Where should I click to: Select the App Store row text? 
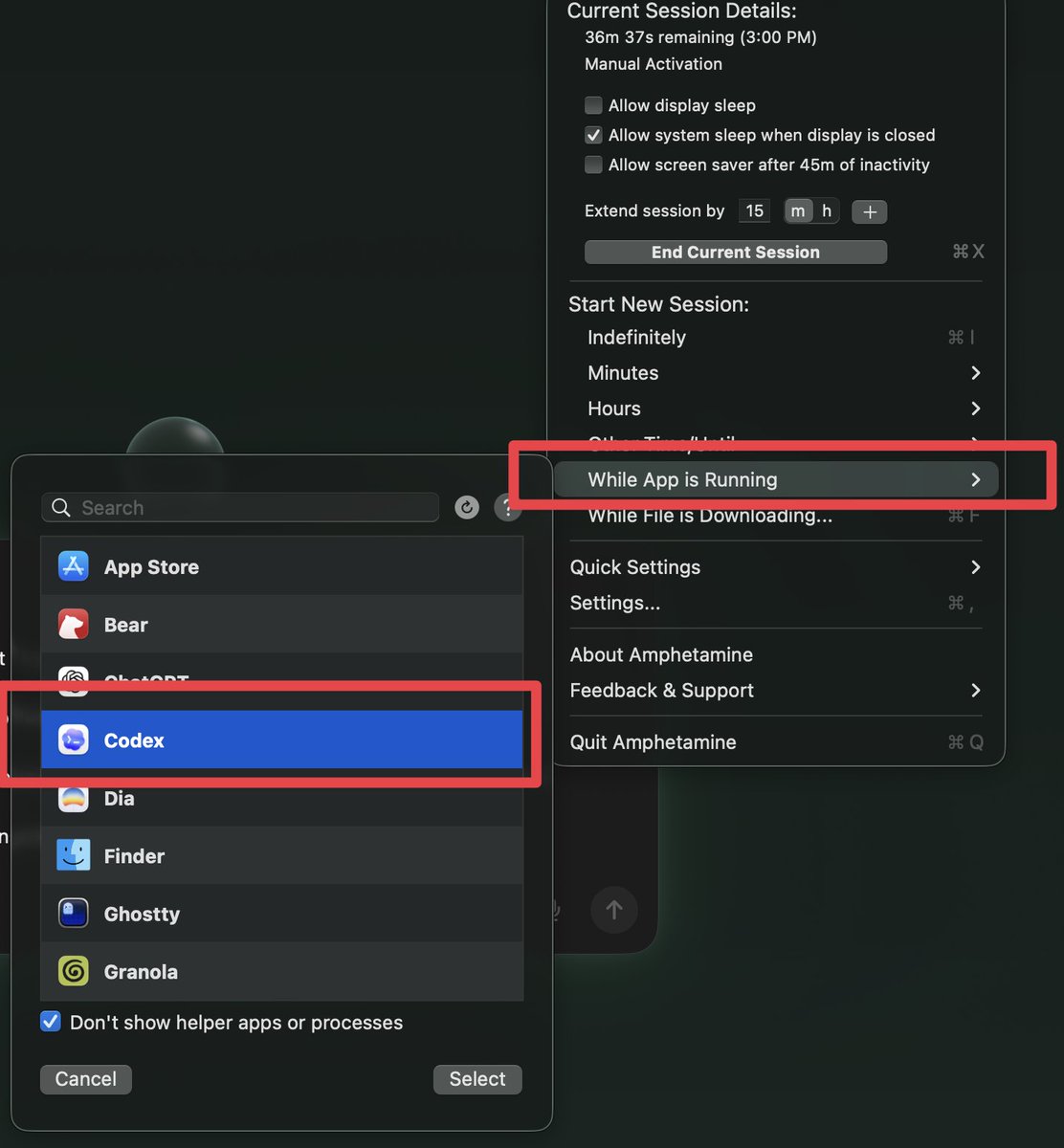(151, 567)
